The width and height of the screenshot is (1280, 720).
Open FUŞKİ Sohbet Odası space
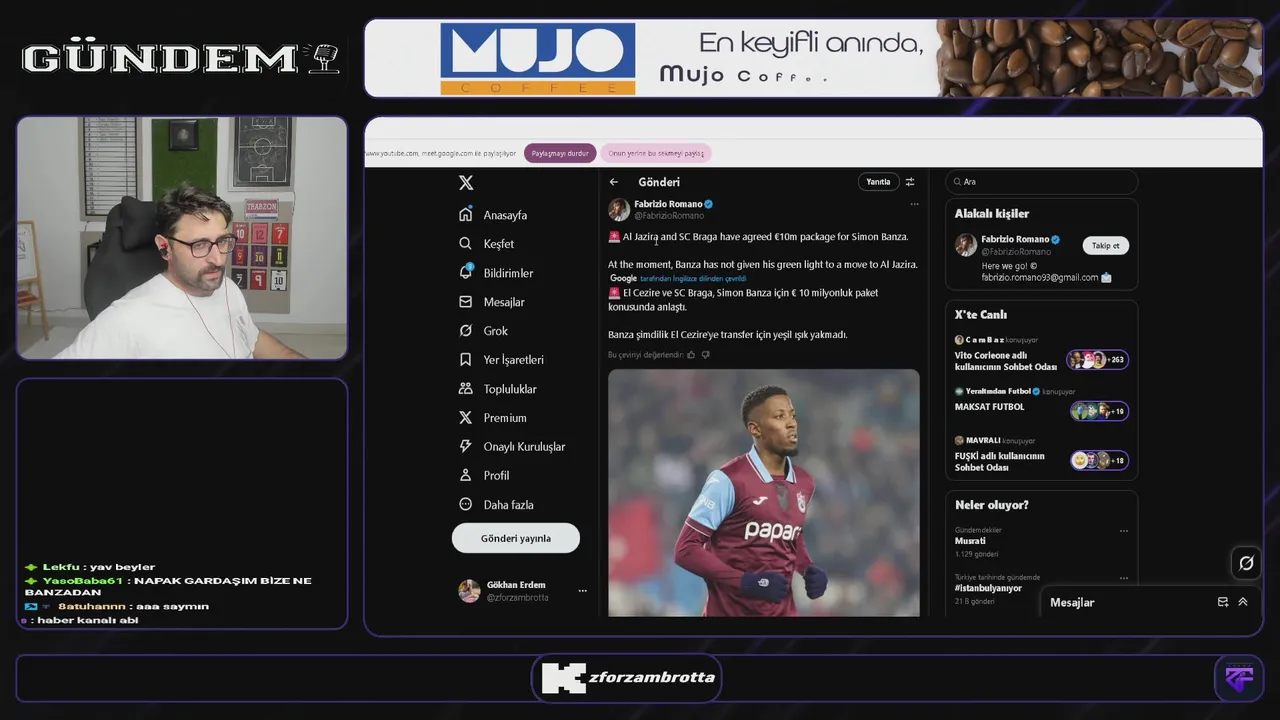pos(1000,462)
